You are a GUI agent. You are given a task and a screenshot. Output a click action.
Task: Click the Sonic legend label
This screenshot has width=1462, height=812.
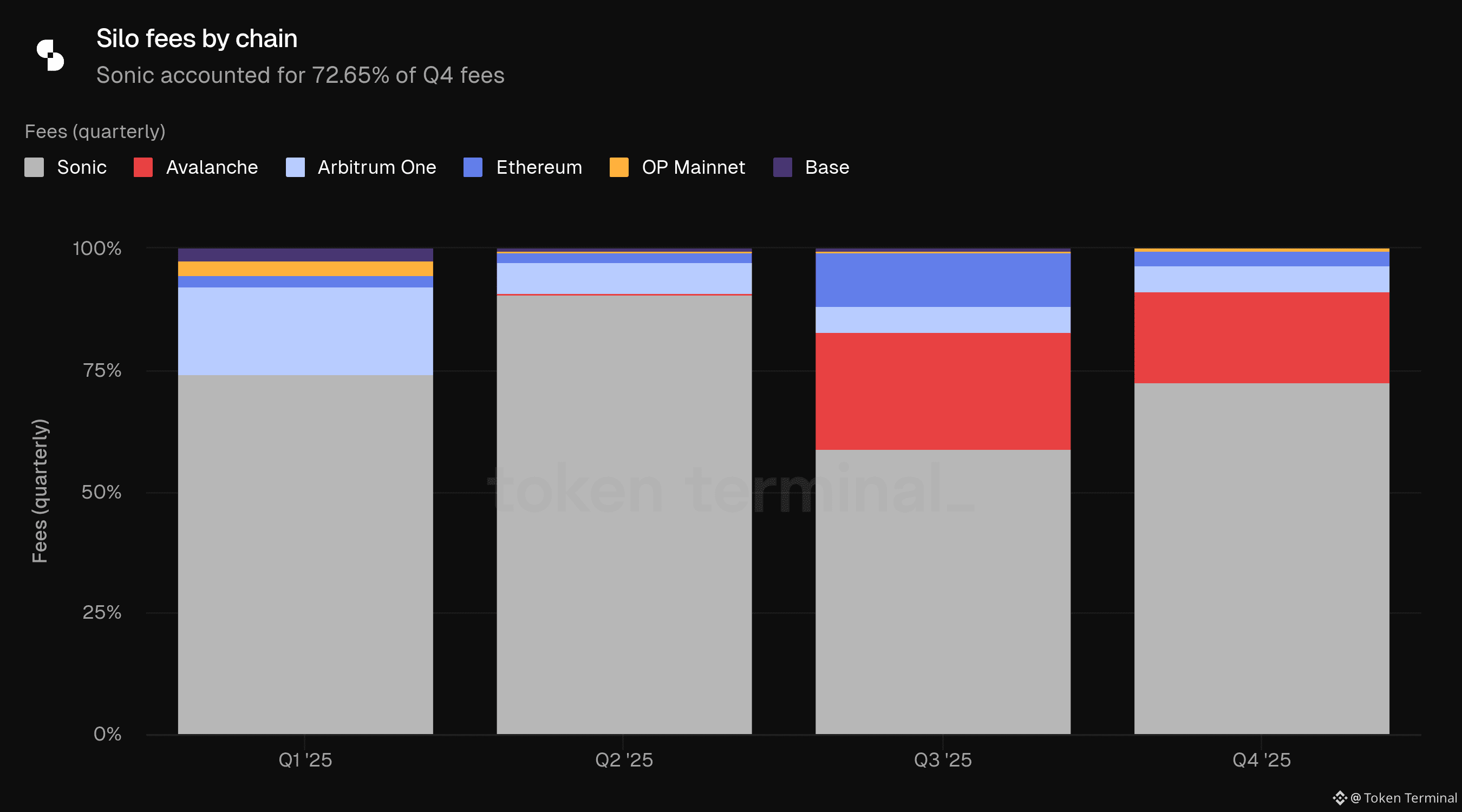pyautogui.click(x=82, y=167)
